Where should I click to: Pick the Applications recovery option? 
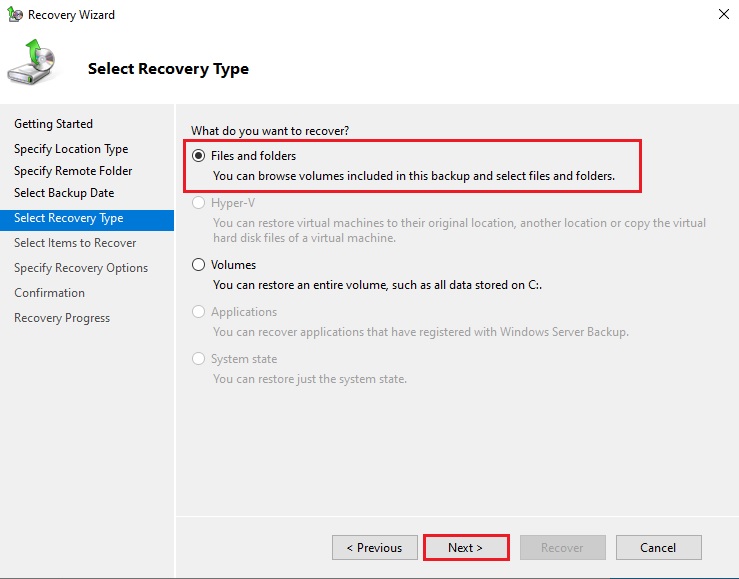pos(198,312)
